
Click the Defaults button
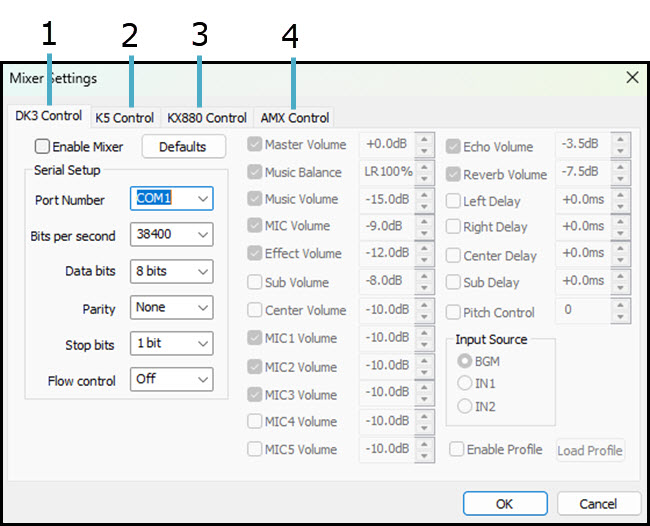coord(182,147)
